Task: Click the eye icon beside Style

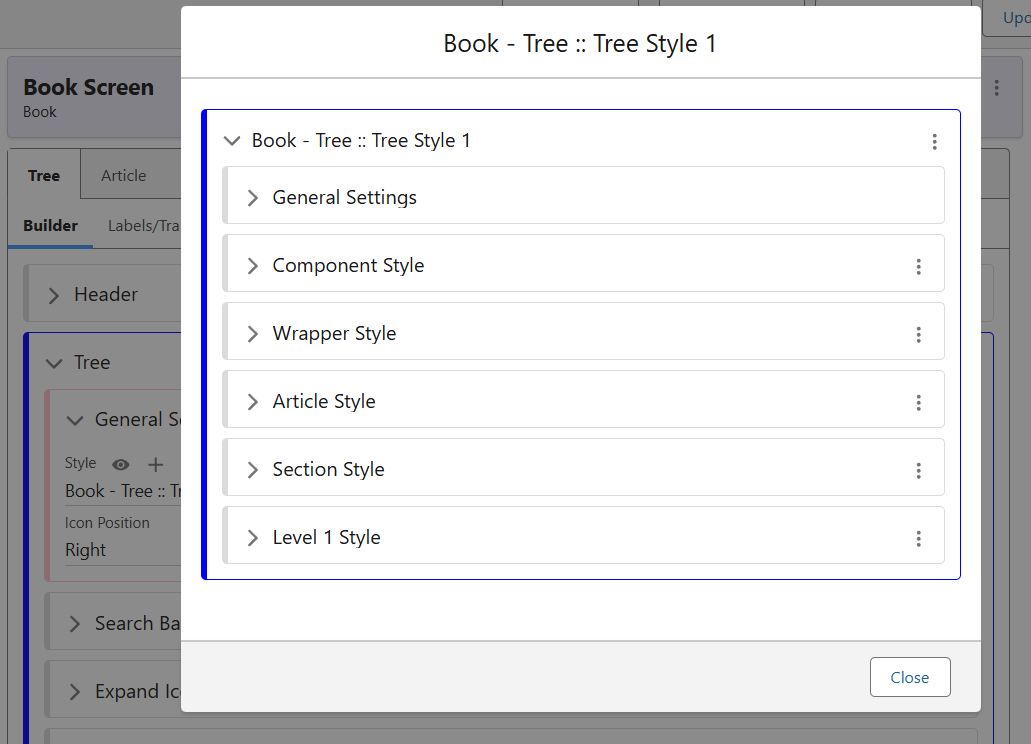Action: (121, 464)
